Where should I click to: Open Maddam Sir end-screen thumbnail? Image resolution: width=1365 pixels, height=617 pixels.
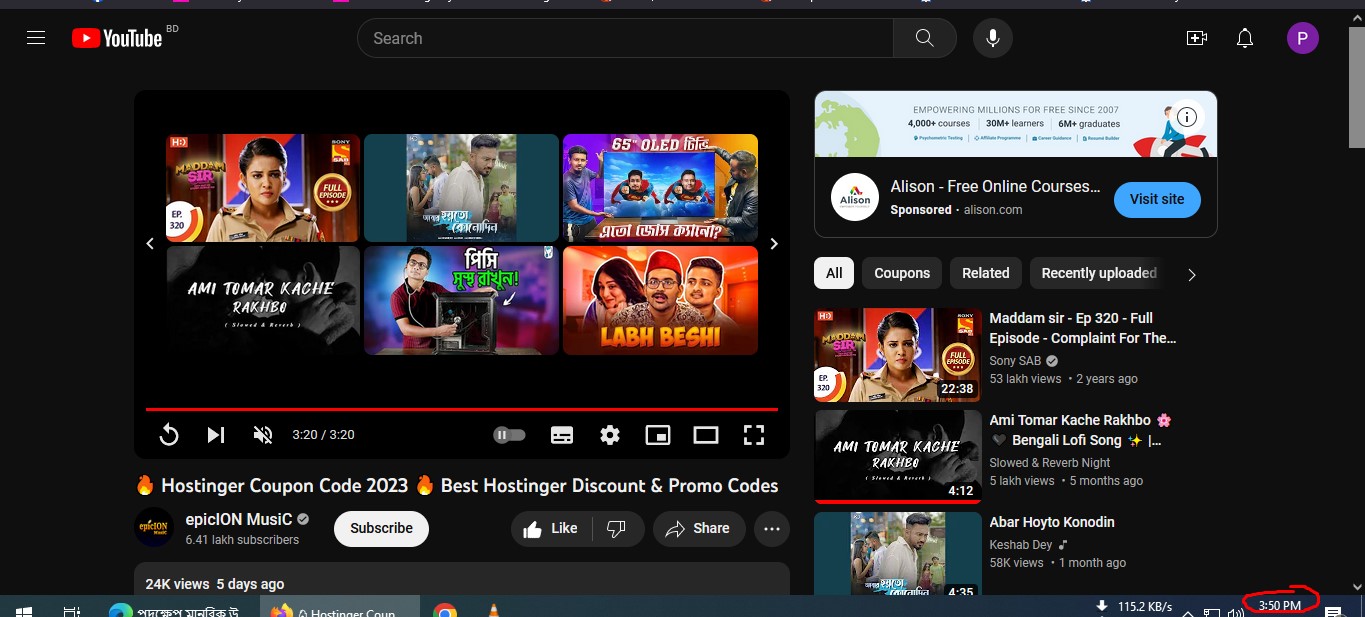click(x=263, y=188)
